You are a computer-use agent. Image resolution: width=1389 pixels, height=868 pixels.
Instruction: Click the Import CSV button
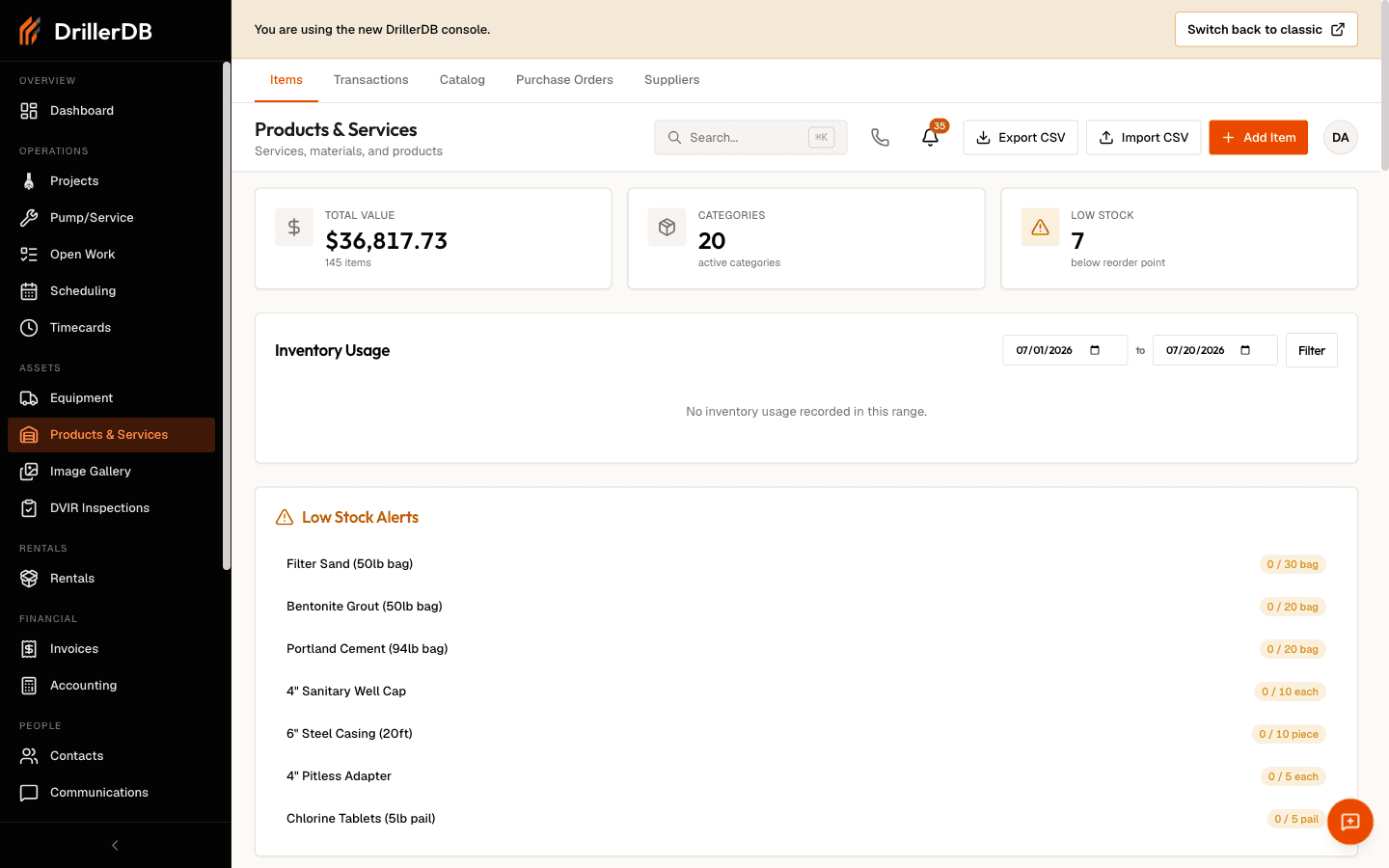click(1144, 138)
